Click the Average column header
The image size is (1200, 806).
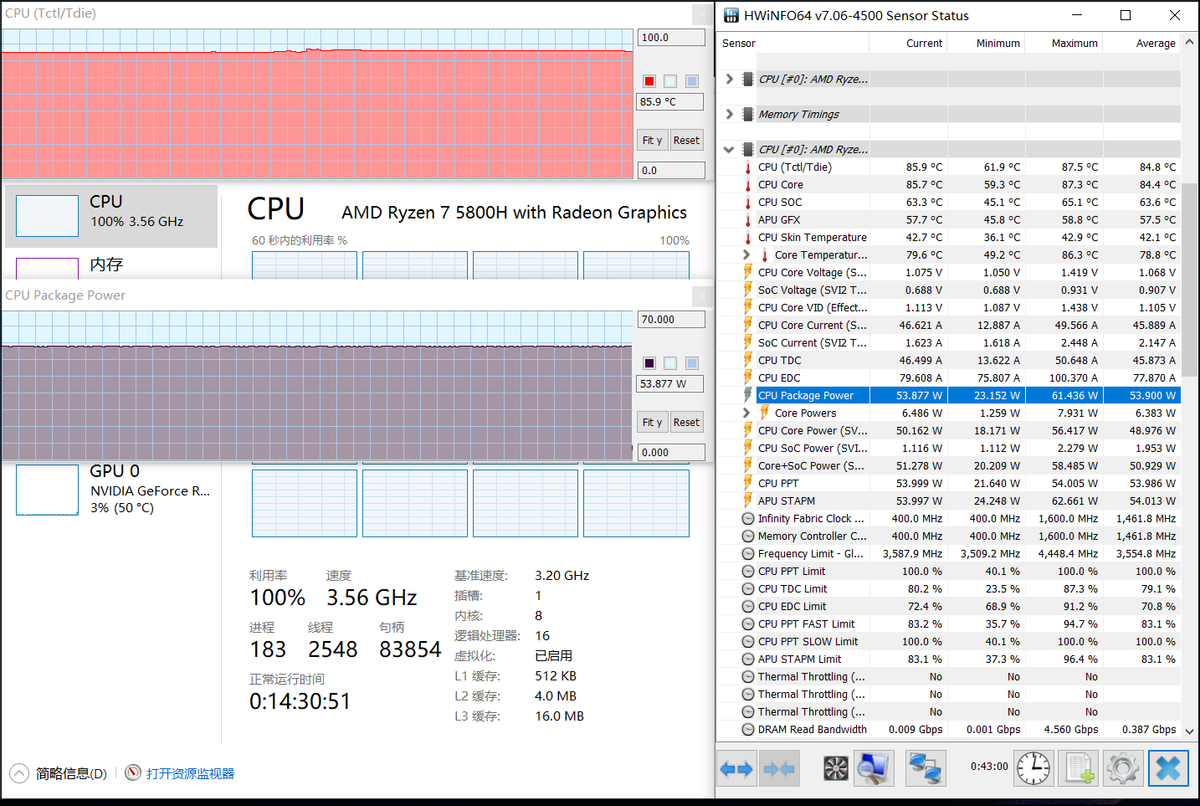tap(1142, 43)
